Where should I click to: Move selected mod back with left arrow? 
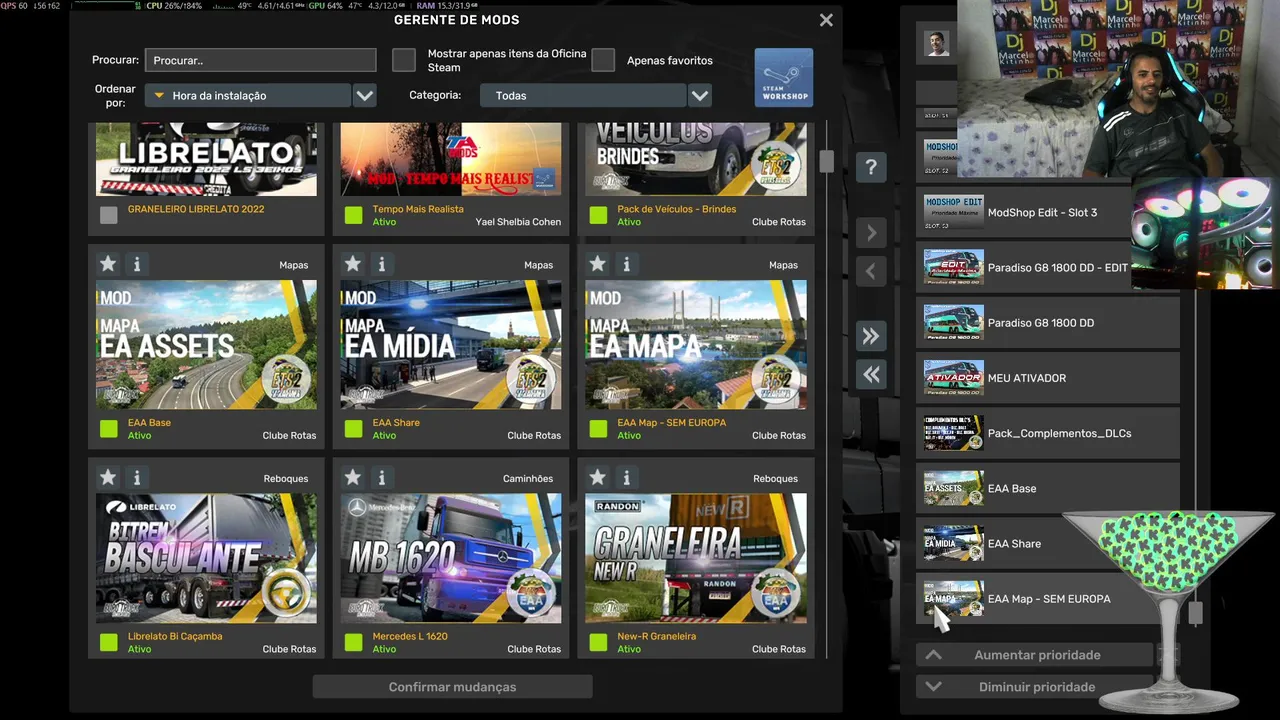click(x=871, y=270)
